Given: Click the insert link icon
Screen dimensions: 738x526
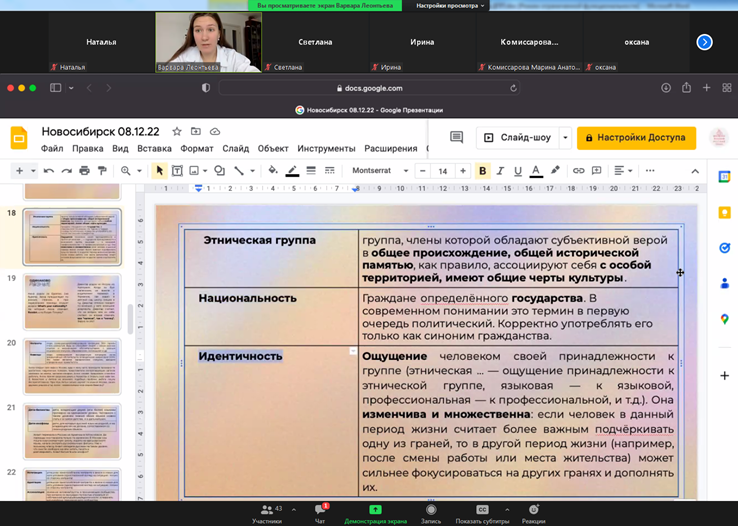Looking at the screenshot, I should pyautogui.click(x=578, y=171).
